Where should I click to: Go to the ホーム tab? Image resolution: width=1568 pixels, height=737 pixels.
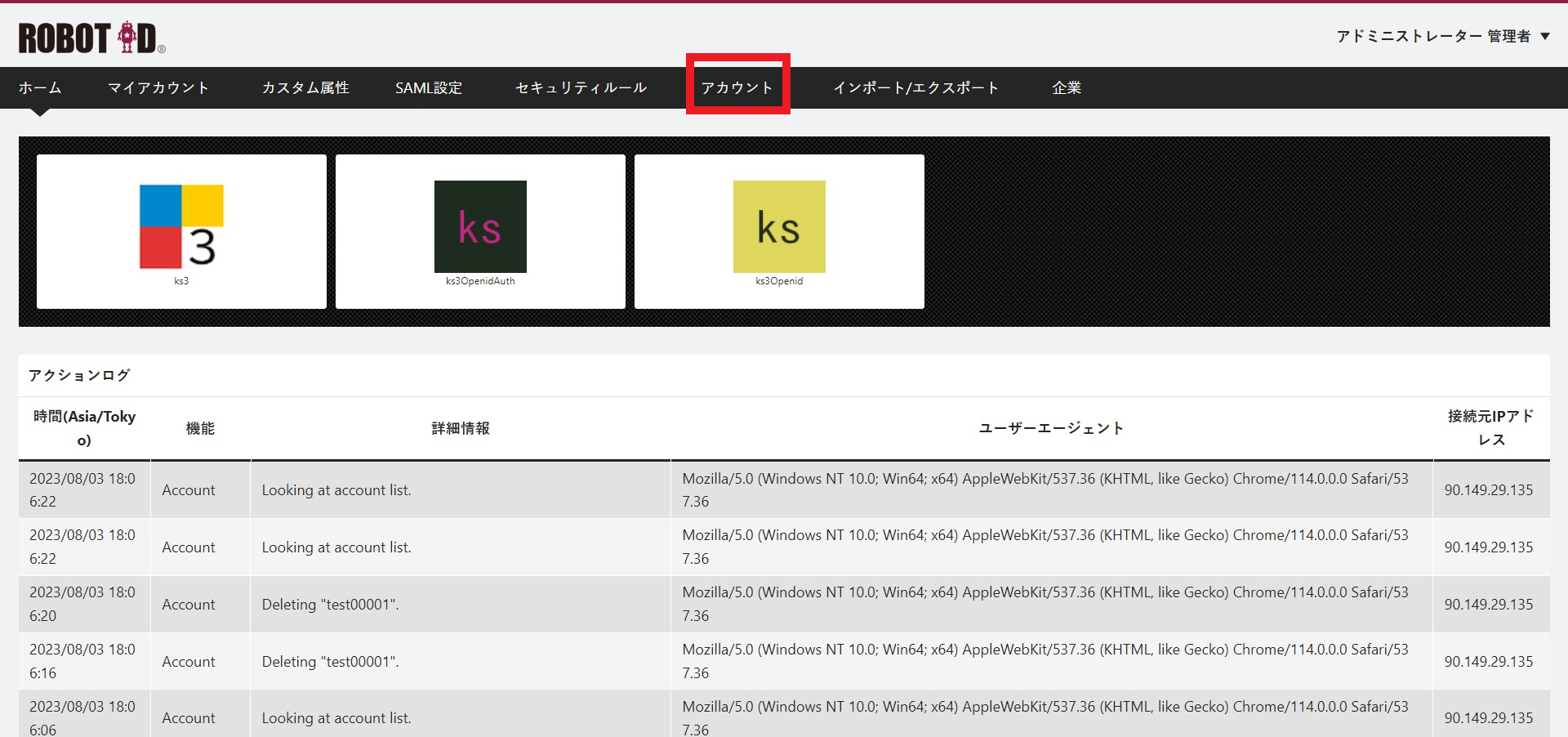pos(40,87)
